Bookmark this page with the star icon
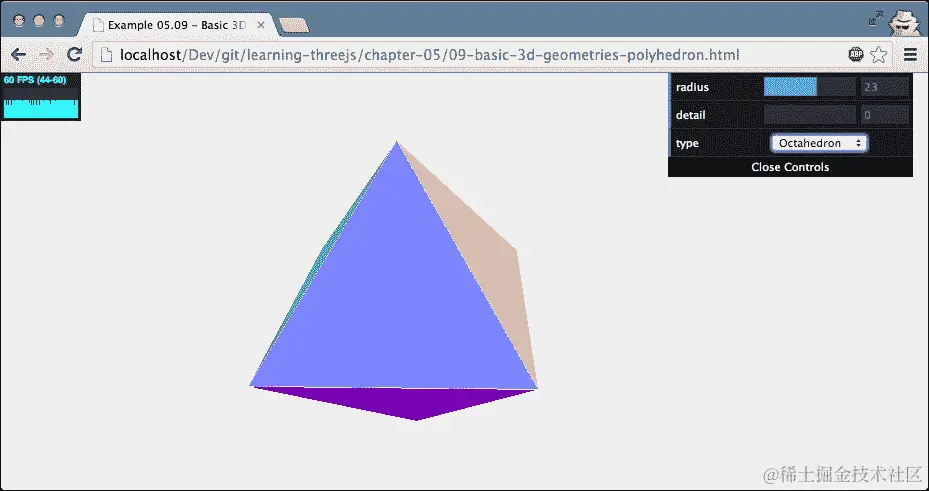The height and width of the screenshot is (491, 929). click(879, 55)
